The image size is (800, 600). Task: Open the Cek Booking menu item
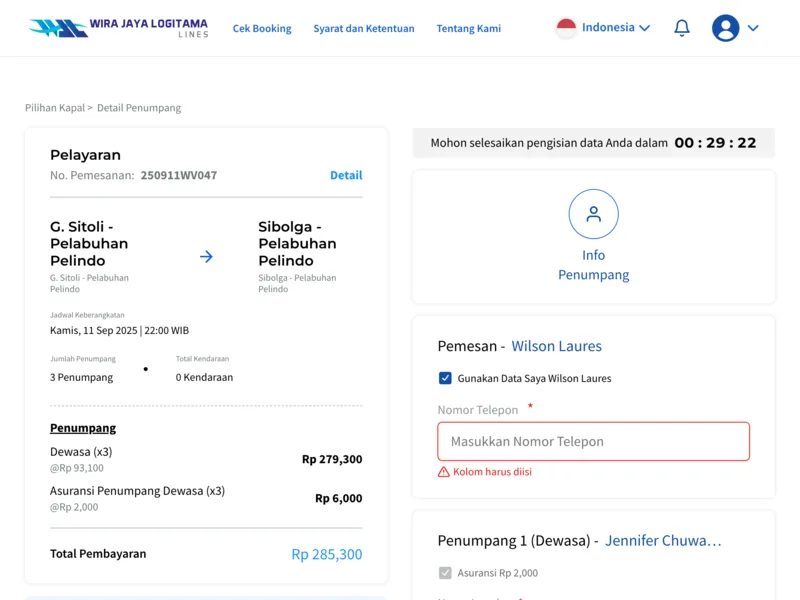coord(262,29)
